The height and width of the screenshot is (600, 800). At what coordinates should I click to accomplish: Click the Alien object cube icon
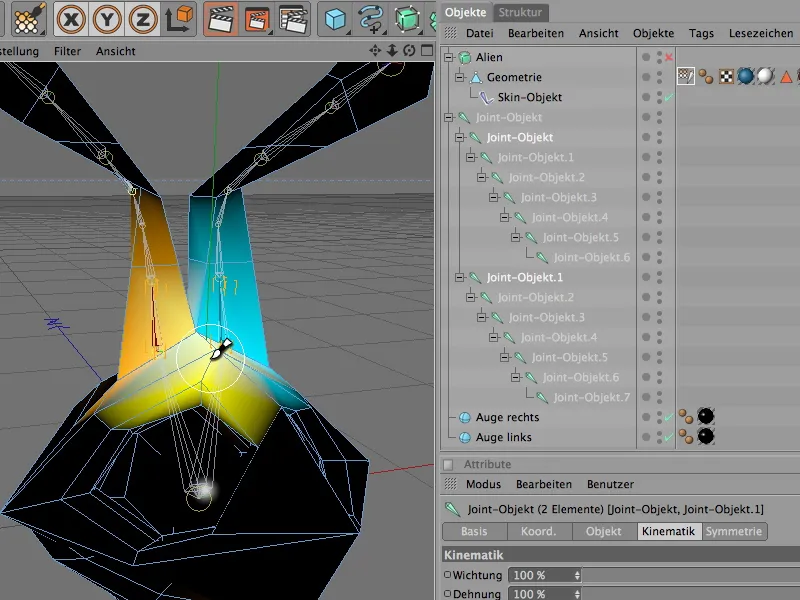pos(464,57)
